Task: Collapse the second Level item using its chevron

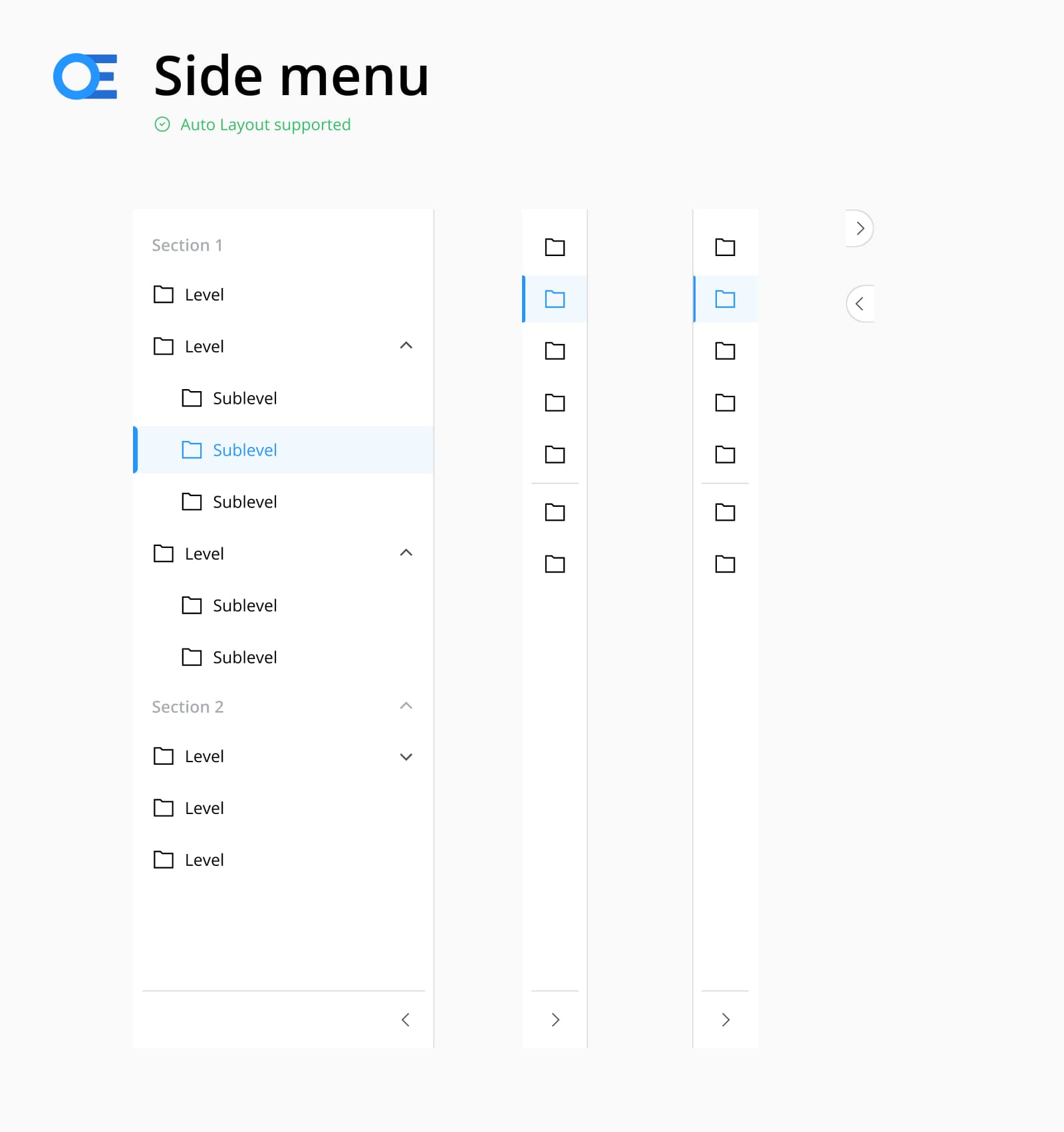Action: pyautogui.click(x=406, y=346)
